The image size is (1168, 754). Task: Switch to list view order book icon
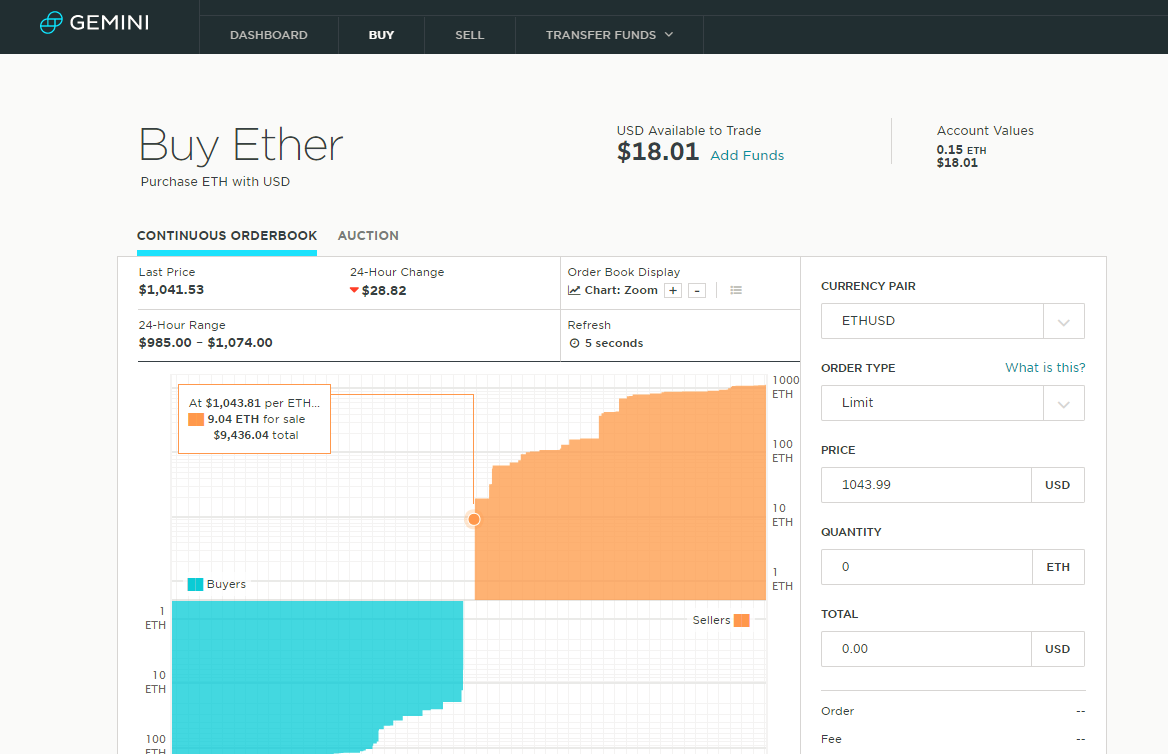pos(736,291)
